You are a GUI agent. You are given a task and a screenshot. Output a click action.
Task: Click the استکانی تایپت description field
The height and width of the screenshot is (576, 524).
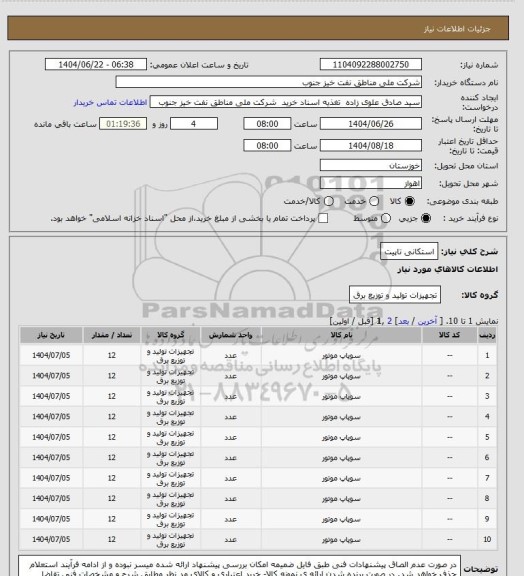click(409, 252)
